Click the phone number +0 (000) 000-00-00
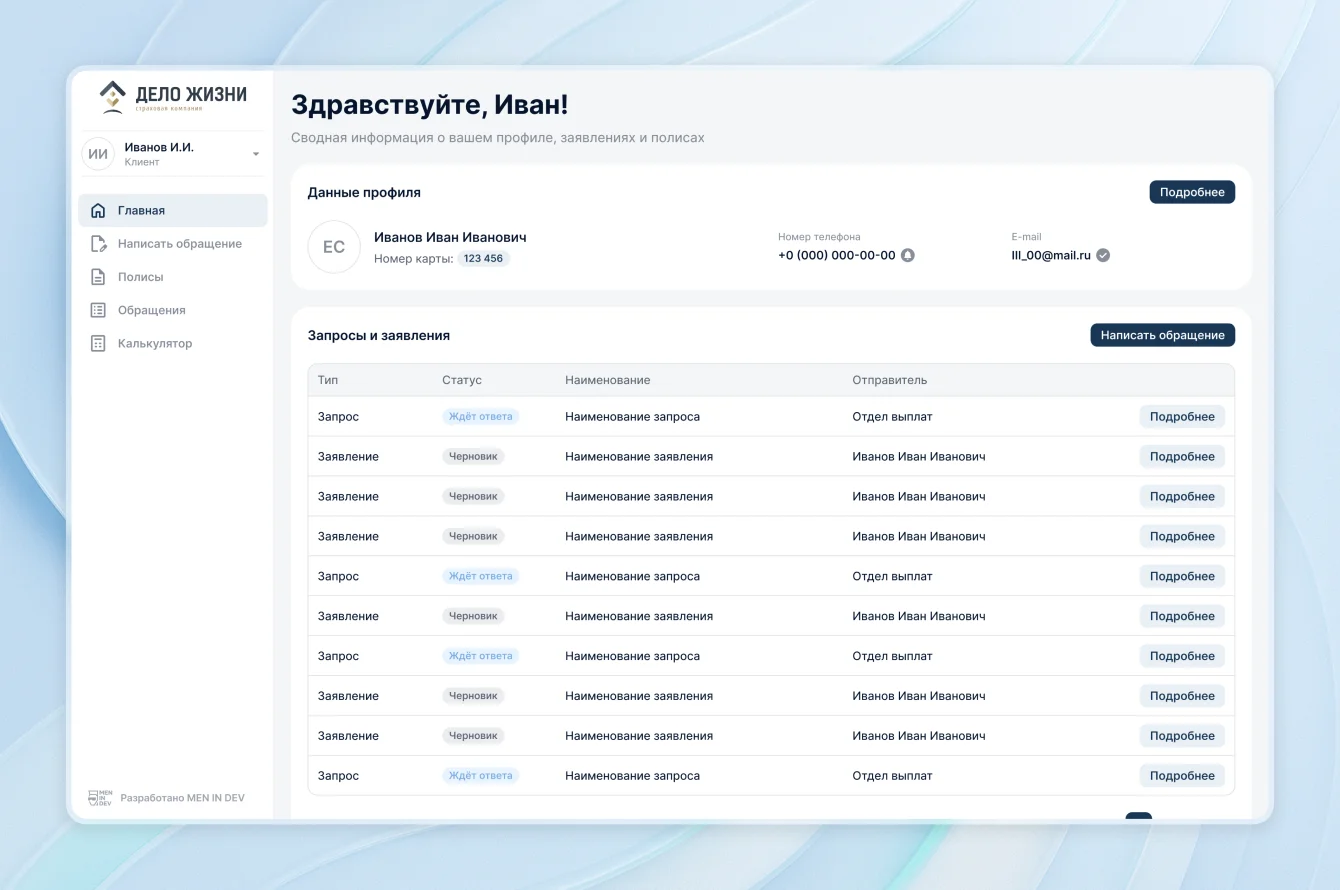Screen dimensions: 1340x890 837,255
